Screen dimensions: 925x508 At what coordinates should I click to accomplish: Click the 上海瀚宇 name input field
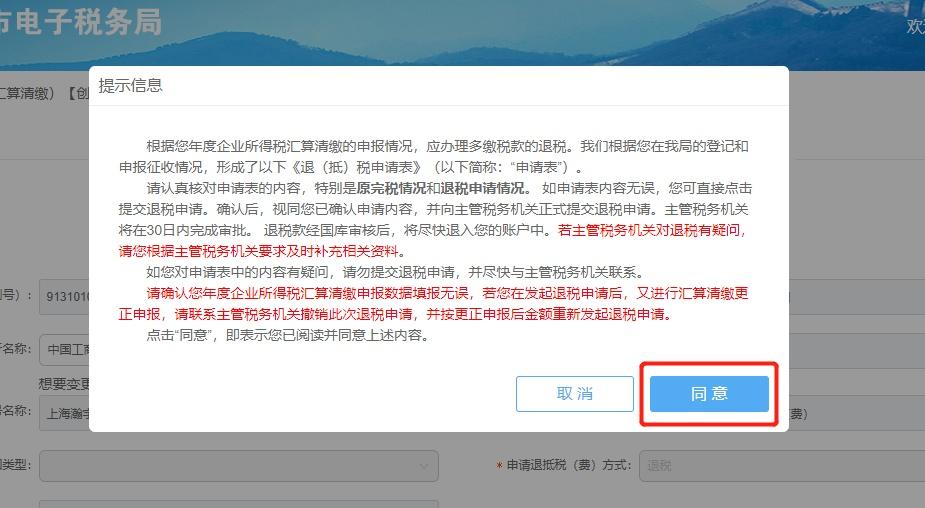tap(64, 414)
